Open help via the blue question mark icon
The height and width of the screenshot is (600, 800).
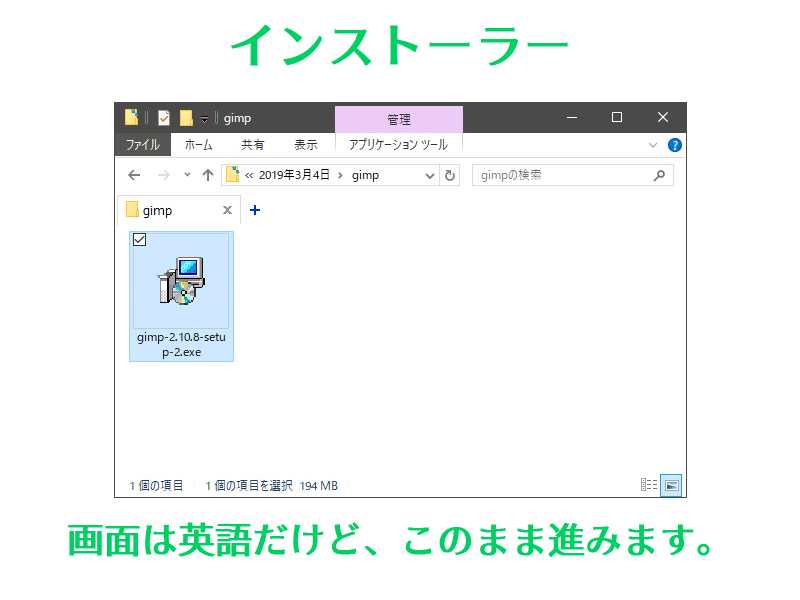click(x=675, y=144)
